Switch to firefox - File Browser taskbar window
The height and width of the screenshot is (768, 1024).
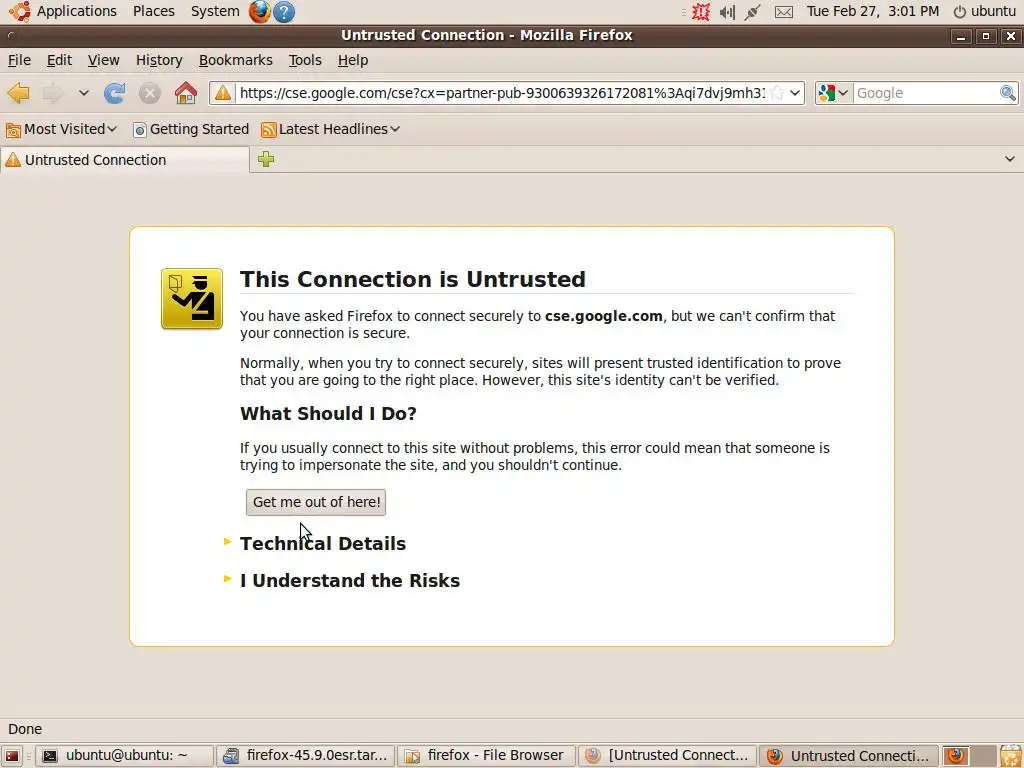point(487,756)
